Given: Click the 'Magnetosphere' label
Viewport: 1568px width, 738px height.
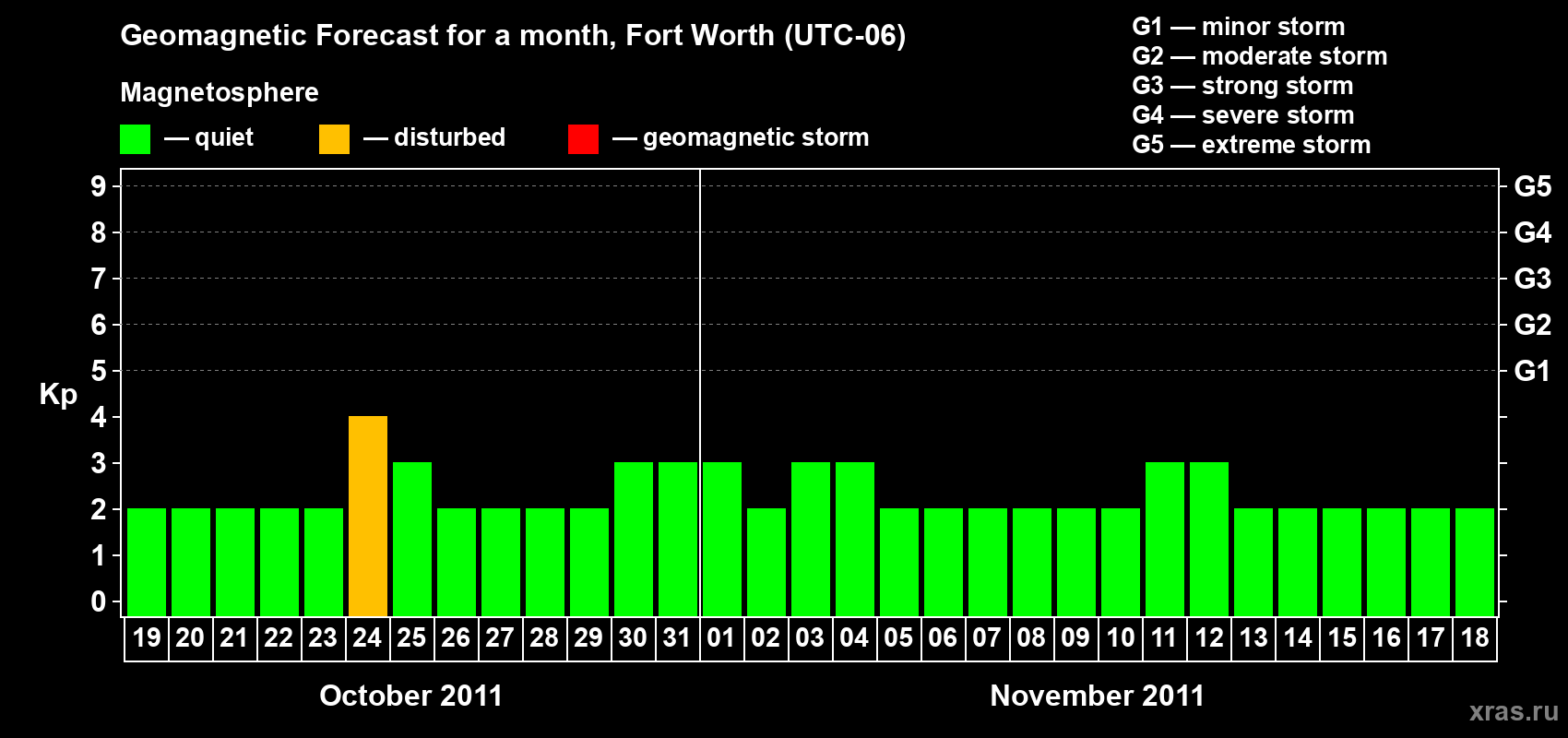Looking at the screenshot, I should 220,92.
